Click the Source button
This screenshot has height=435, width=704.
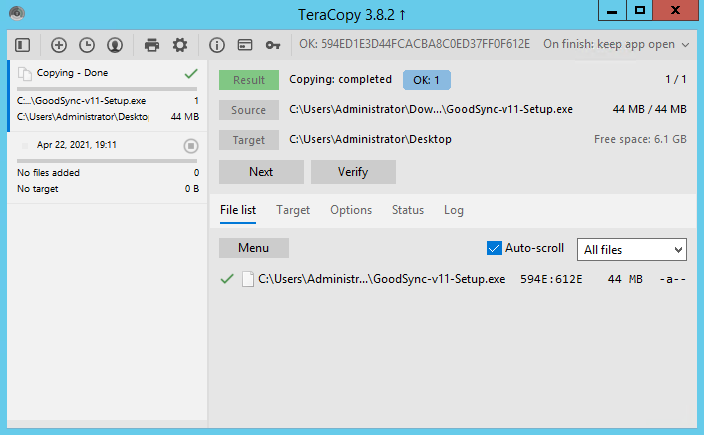(249, 110)
